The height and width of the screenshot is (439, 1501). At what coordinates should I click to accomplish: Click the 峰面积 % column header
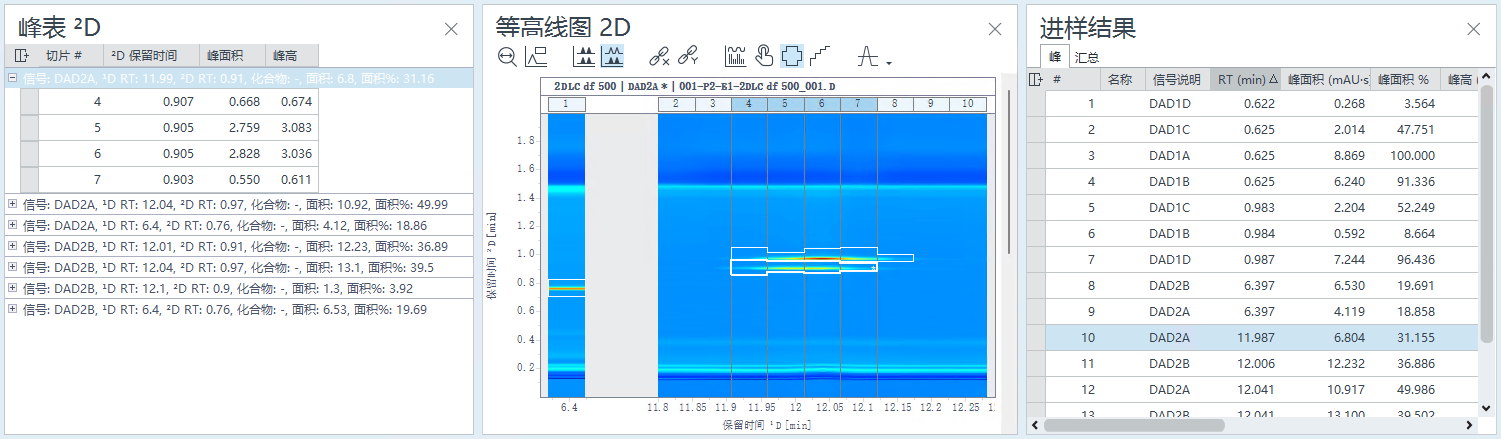1405,79
